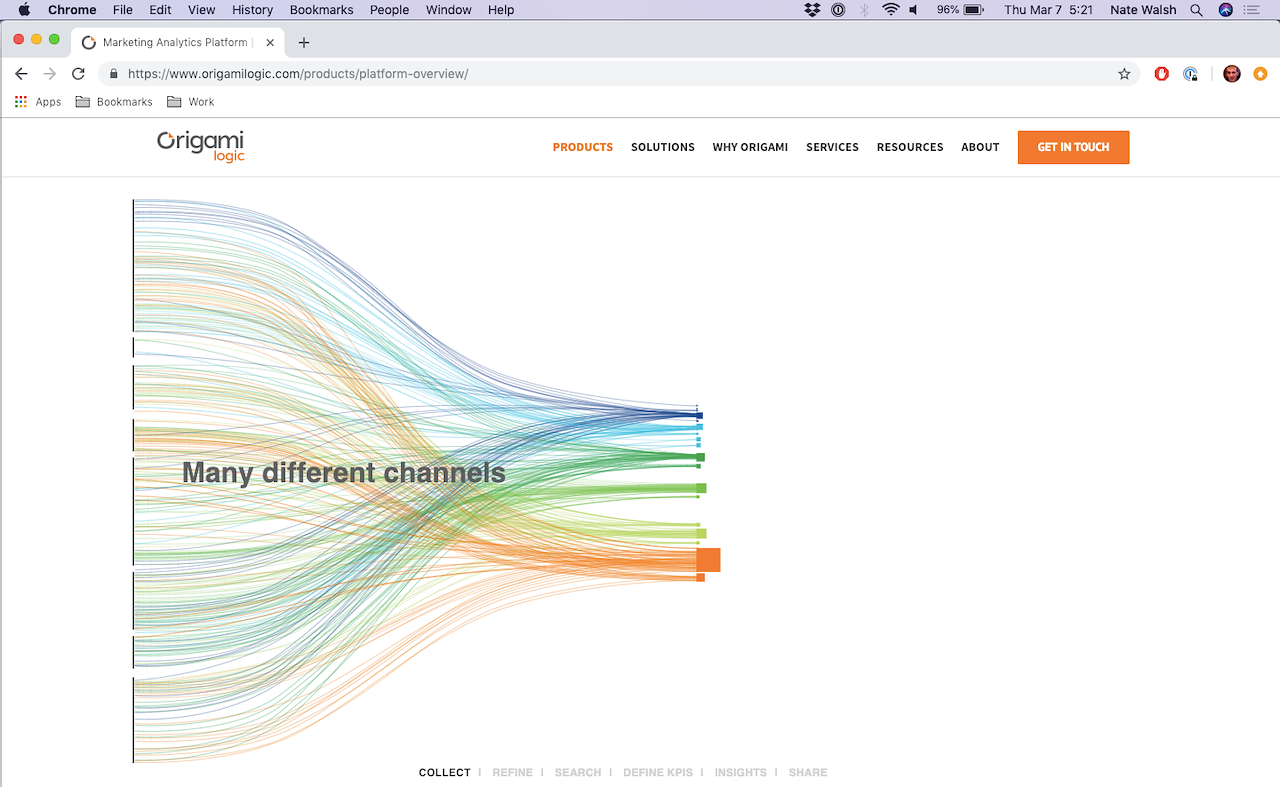The image size is (1280, 787).
Task: Open Notification Center list icon
Action: pyautogui.click(x=1252, y=10)
